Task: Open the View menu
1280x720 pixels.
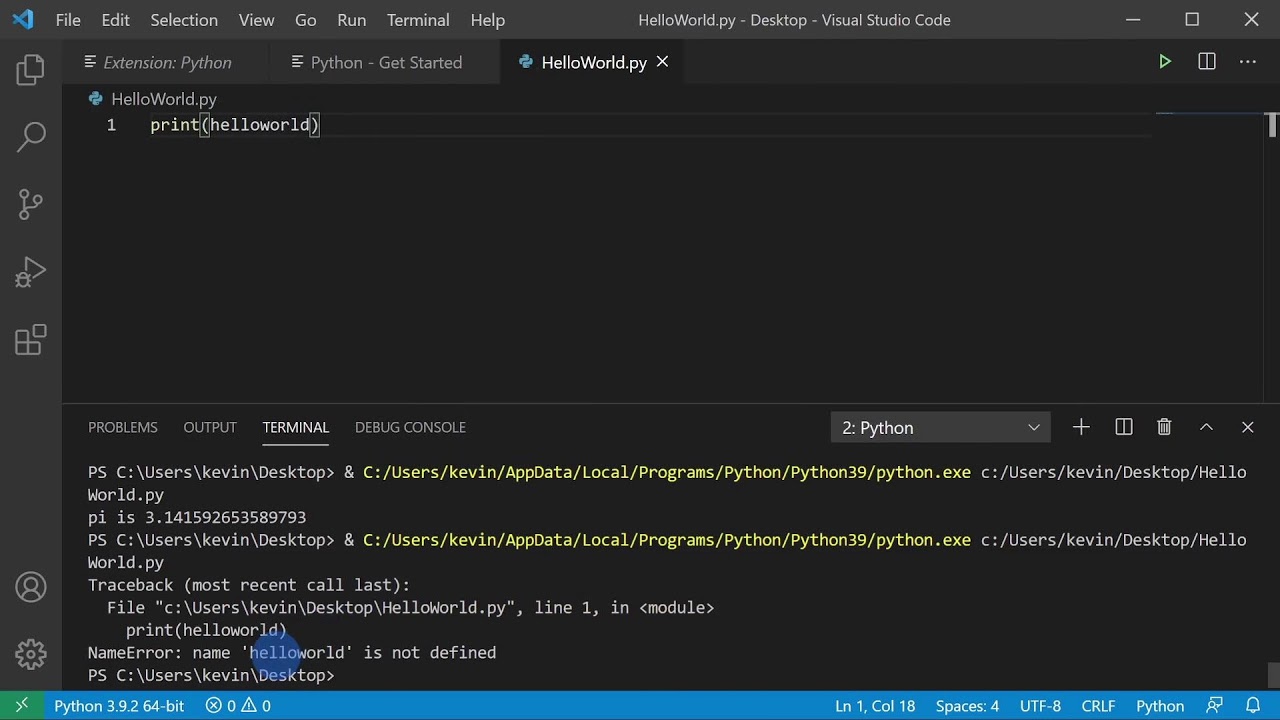Action: pos(256,20)
